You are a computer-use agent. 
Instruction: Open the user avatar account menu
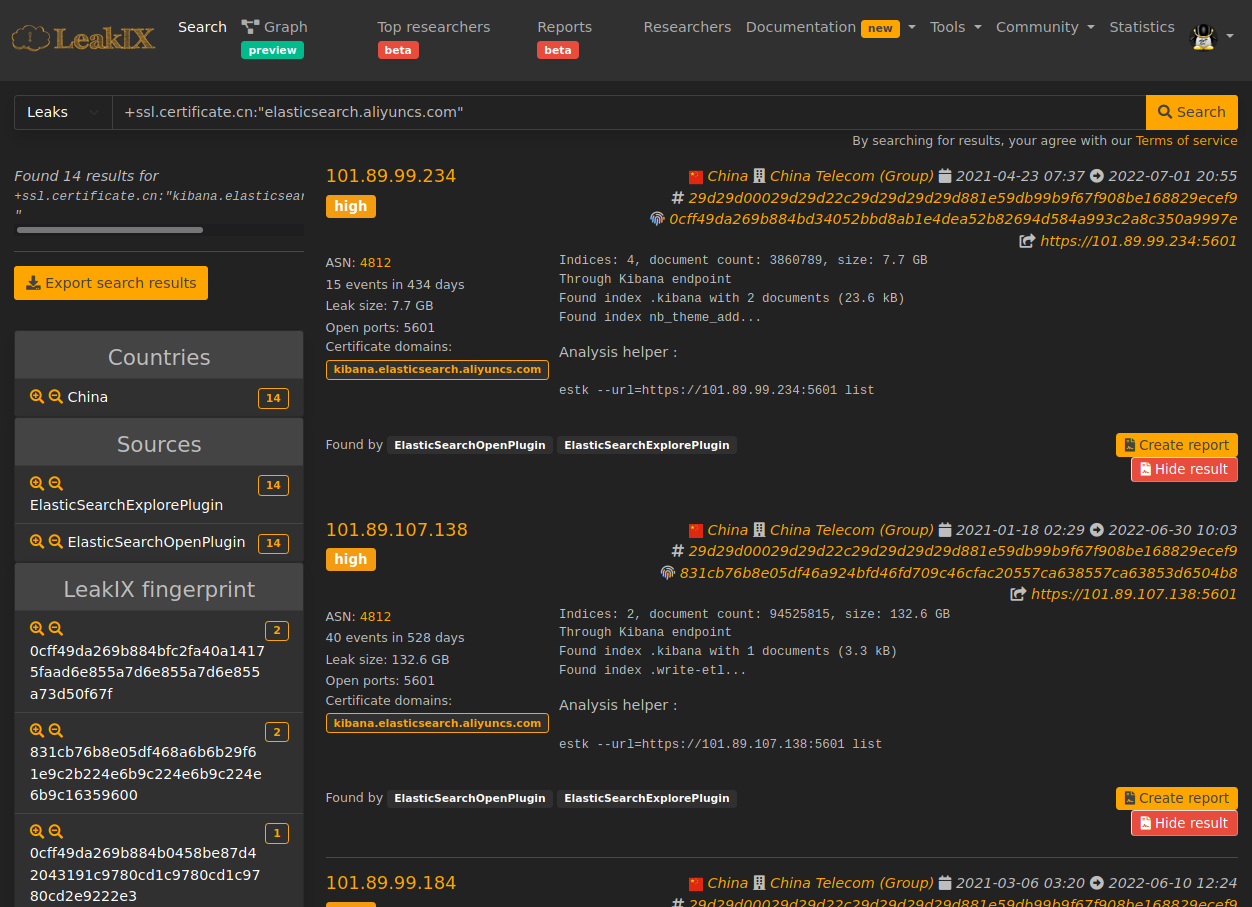(x=1211, y=37)
